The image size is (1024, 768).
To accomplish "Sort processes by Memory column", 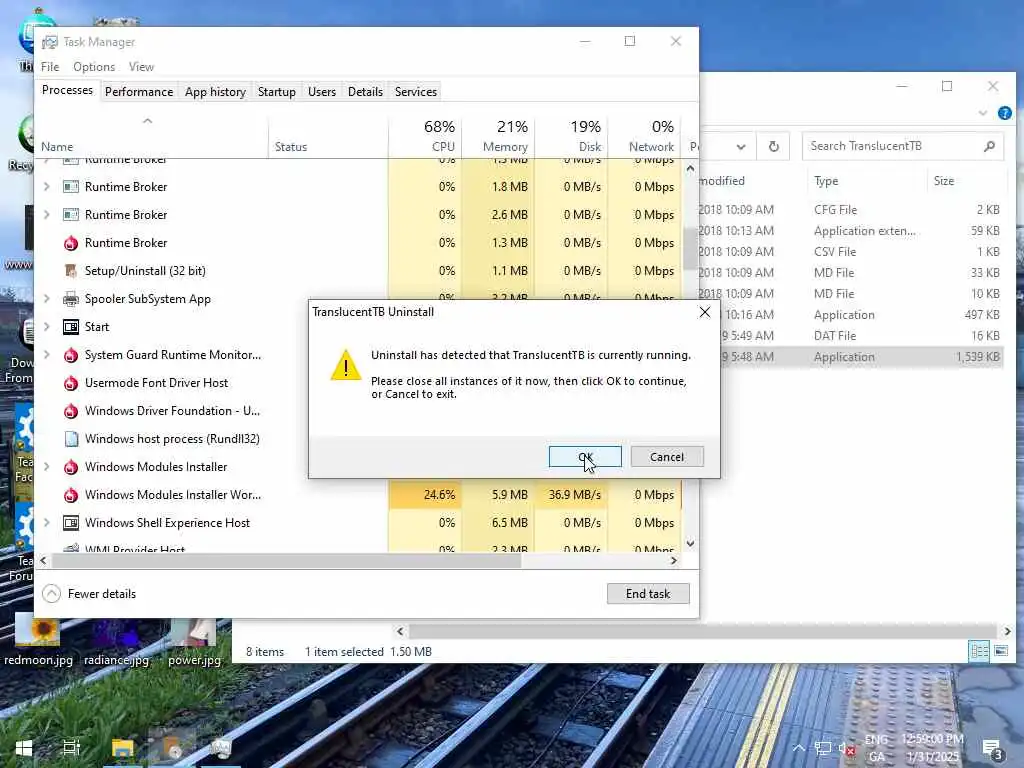I will [498, 136].
